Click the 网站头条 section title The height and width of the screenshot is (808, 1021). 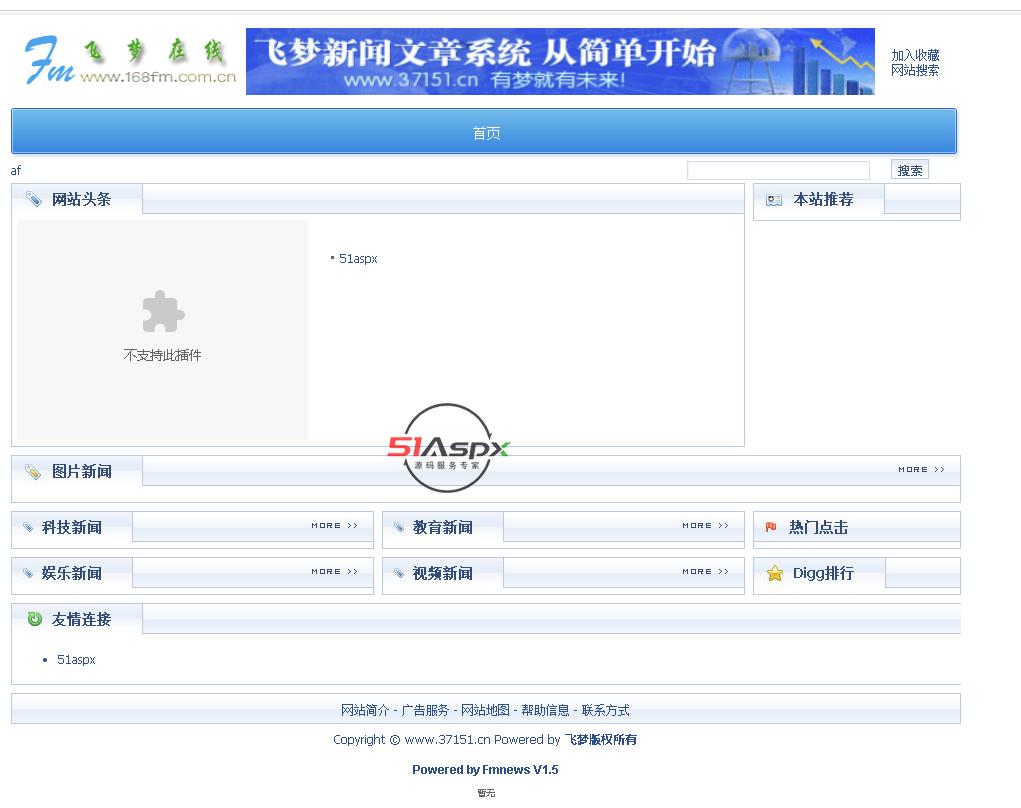click(x=81, y=199)
